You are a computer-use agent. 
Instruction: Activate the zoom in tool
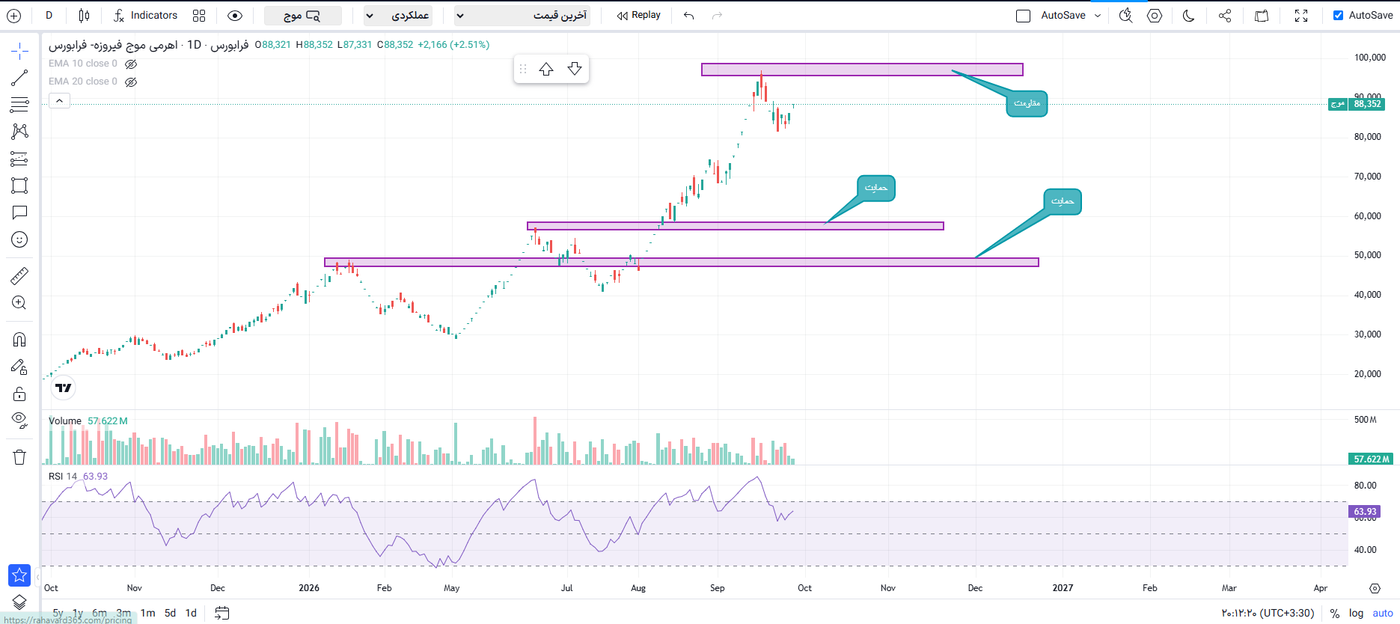pos(19,303)
